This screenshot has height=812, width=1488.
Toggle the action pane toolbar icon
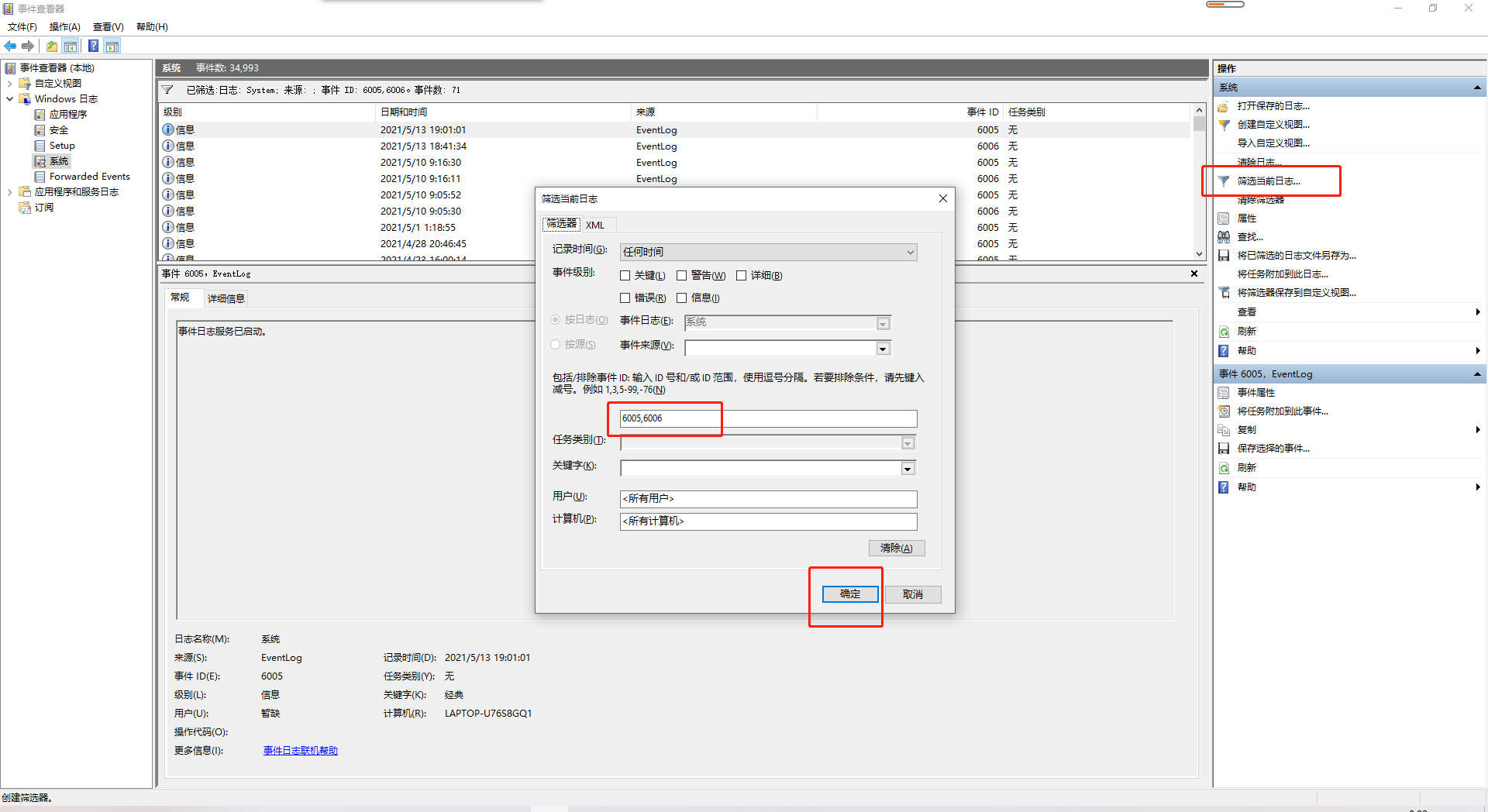coord(112,46)
